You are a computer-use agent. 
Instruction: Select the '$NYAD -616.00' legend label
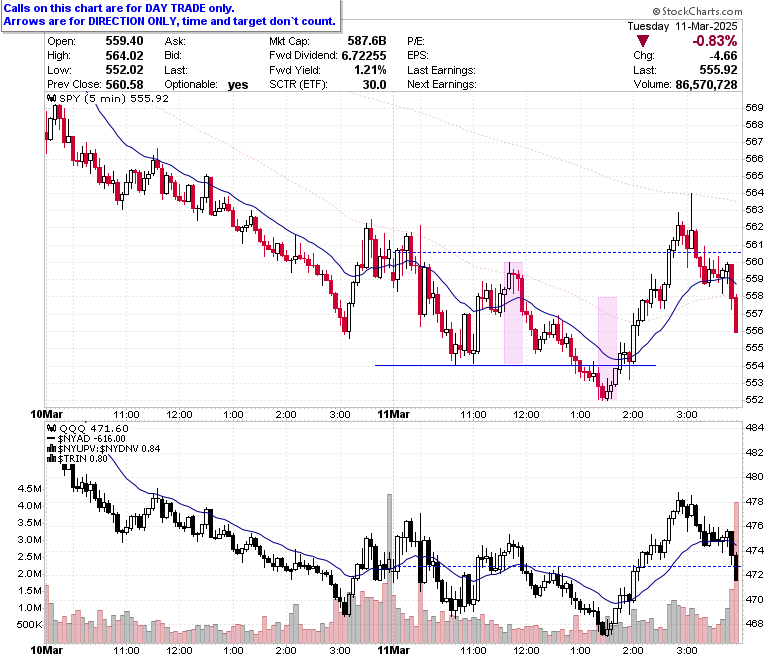[x=92, y=439]
